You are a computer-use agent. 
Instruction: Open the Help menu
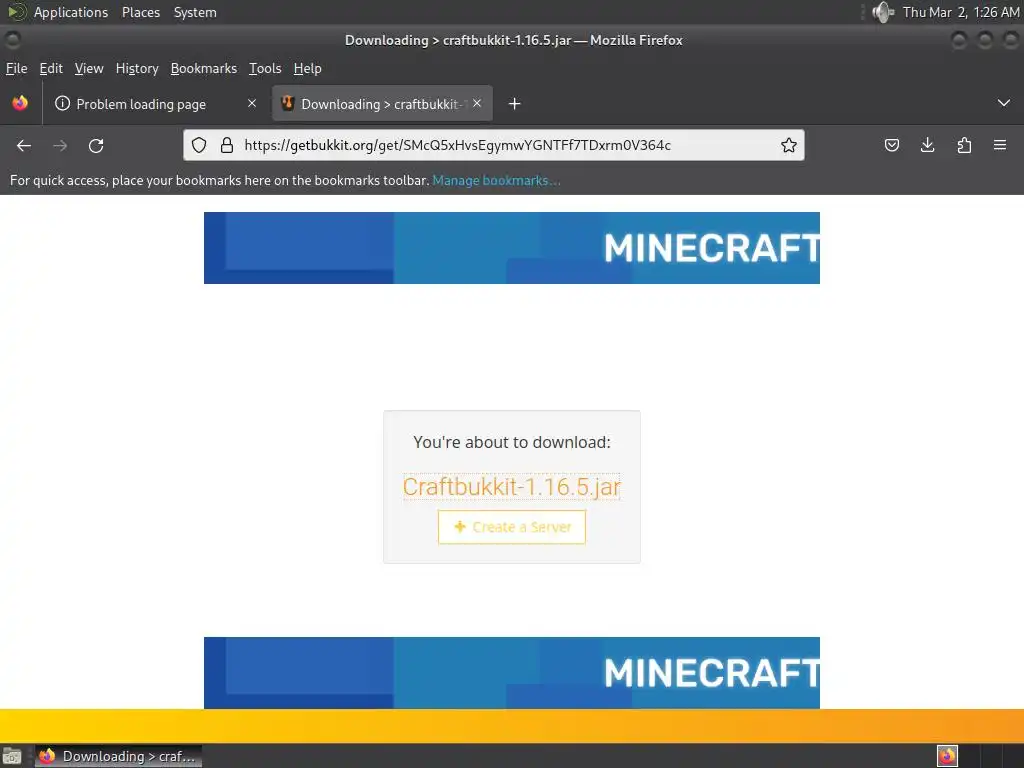point(307,69)
